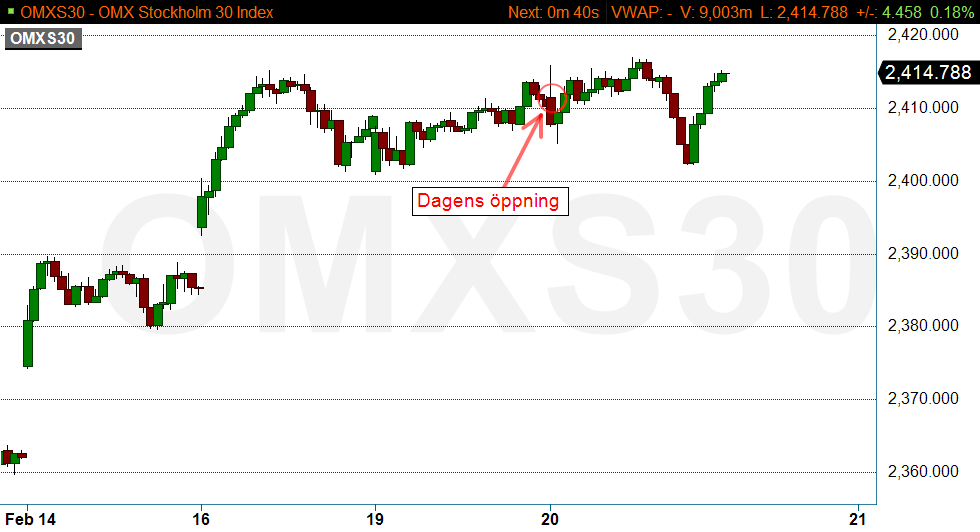Click the 2,360.000 price axis label

923,471
